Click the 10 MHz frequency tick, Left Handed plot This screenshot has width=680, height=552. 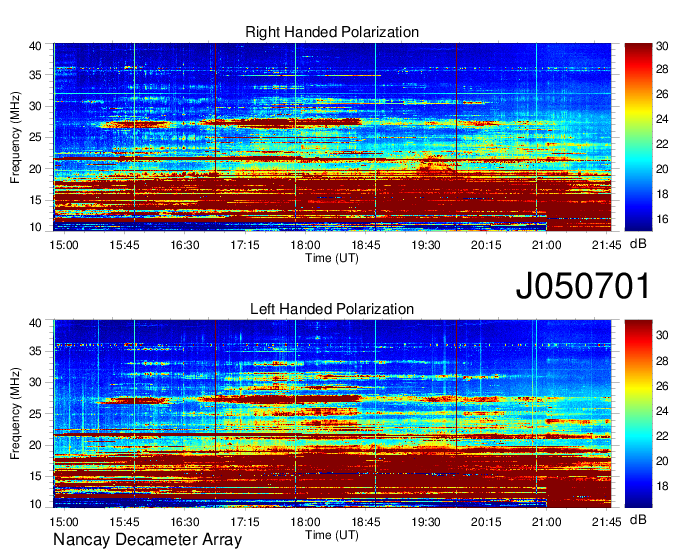[x=35, y=504]
